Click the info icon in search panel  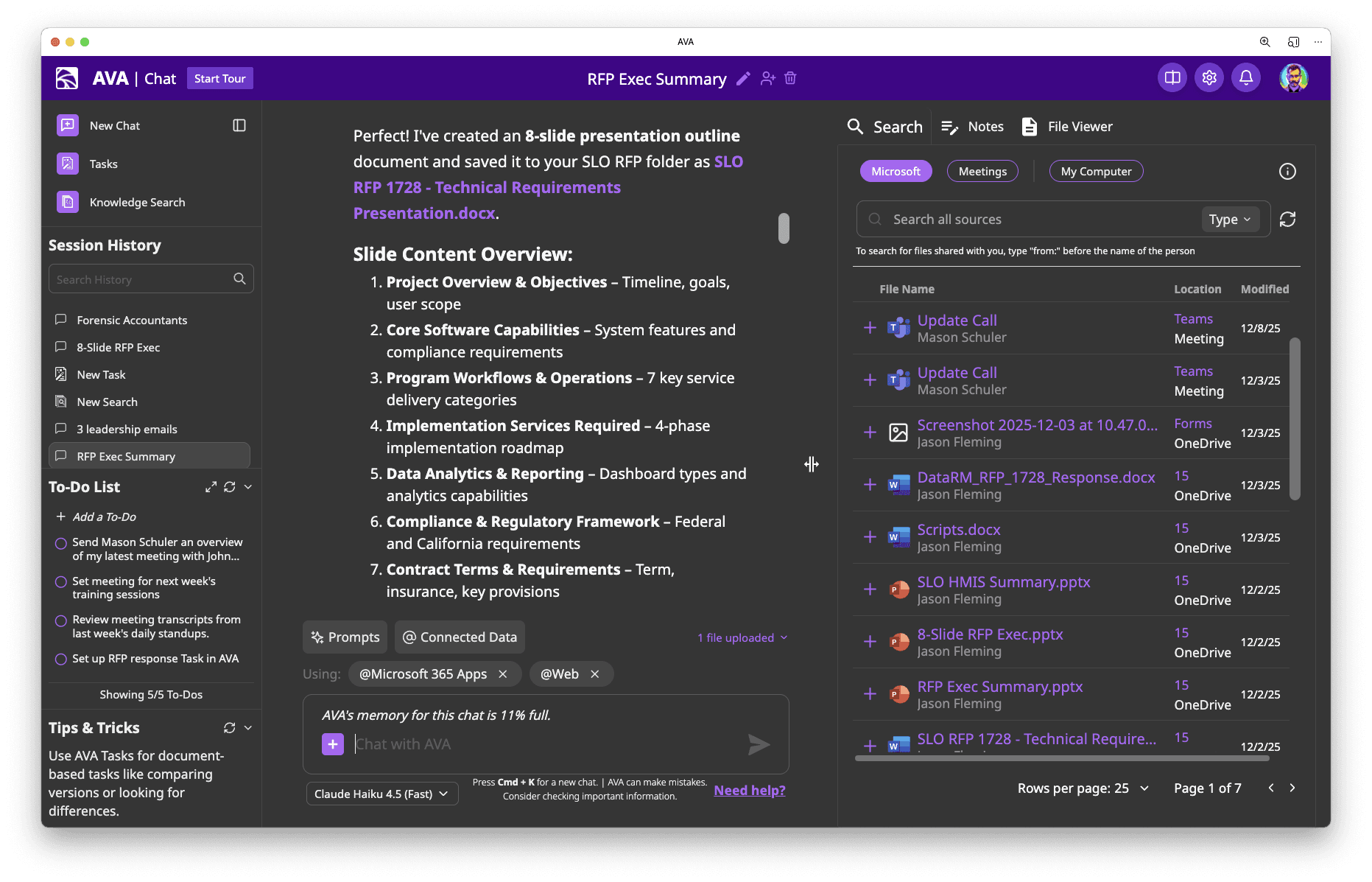point(1287,171)
